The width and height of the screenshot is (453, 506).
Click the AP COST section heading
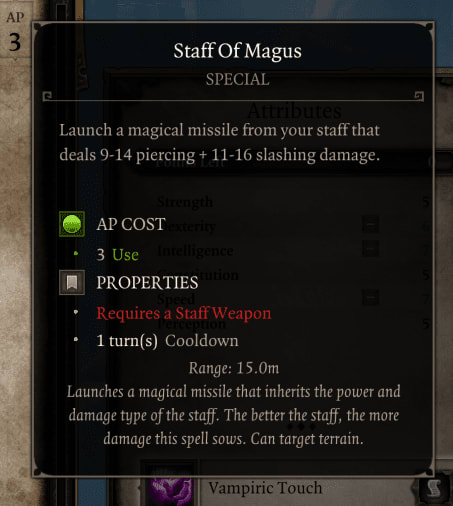131,224
